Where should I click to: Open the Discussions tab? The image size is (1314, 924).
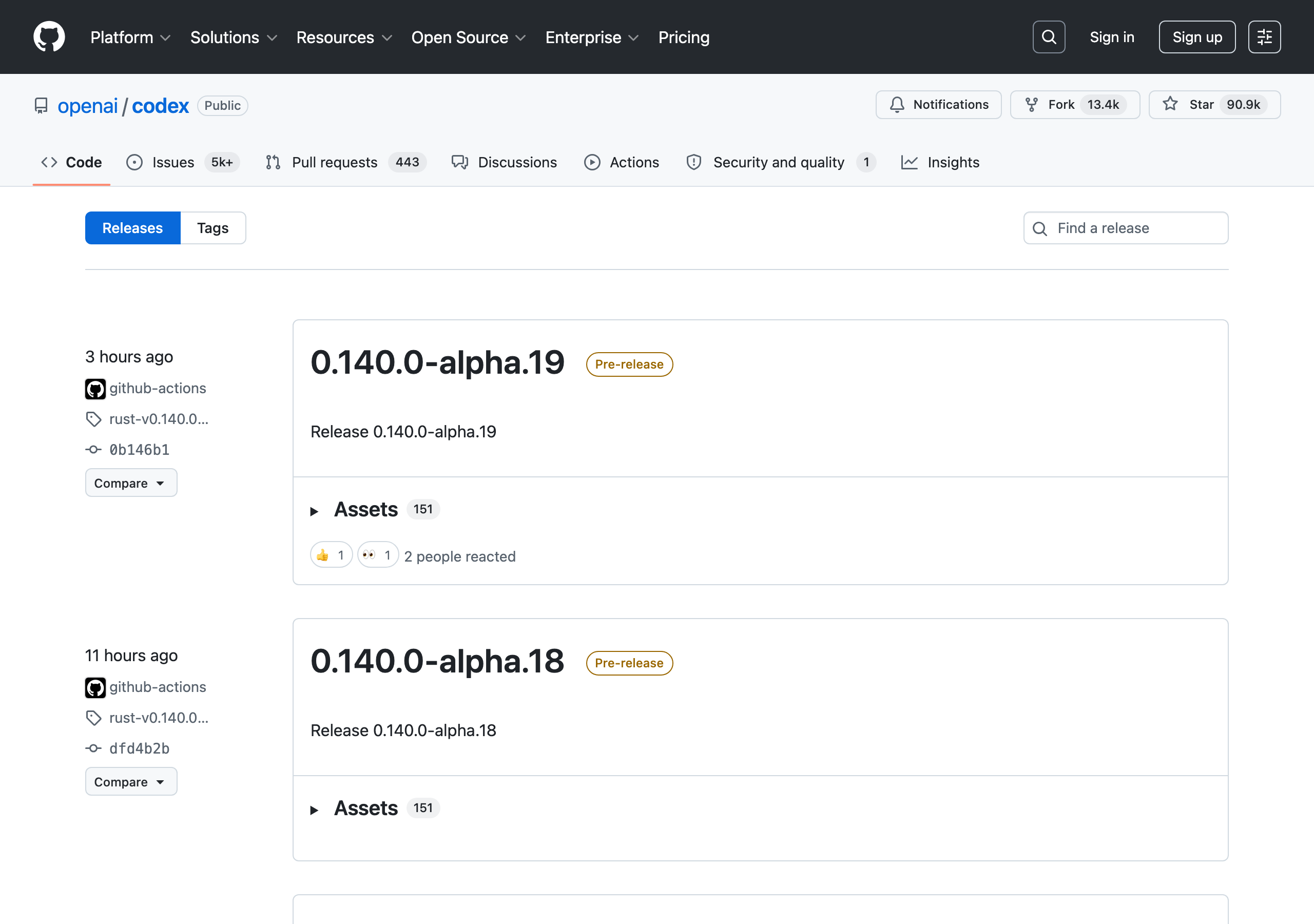coord(504,163)
